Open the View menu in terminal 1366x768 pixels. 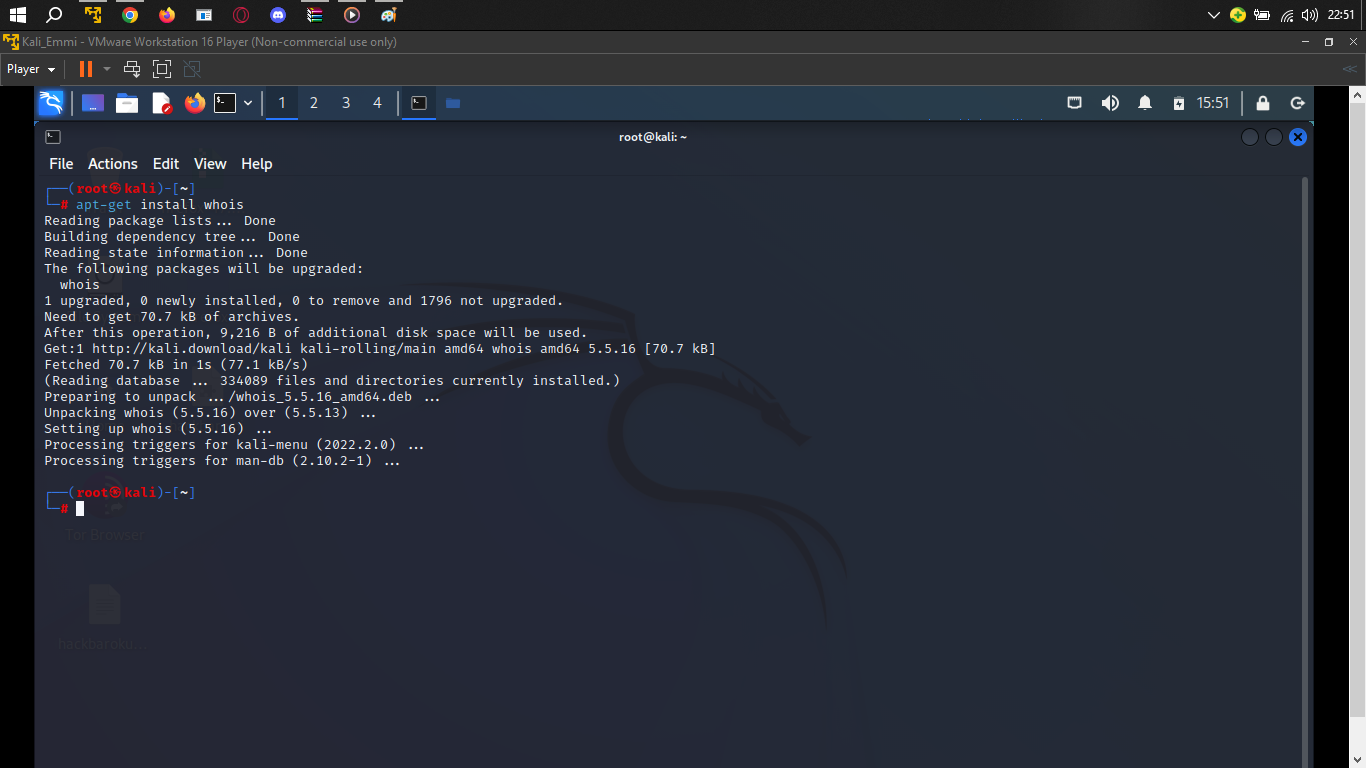click(210, 164)
